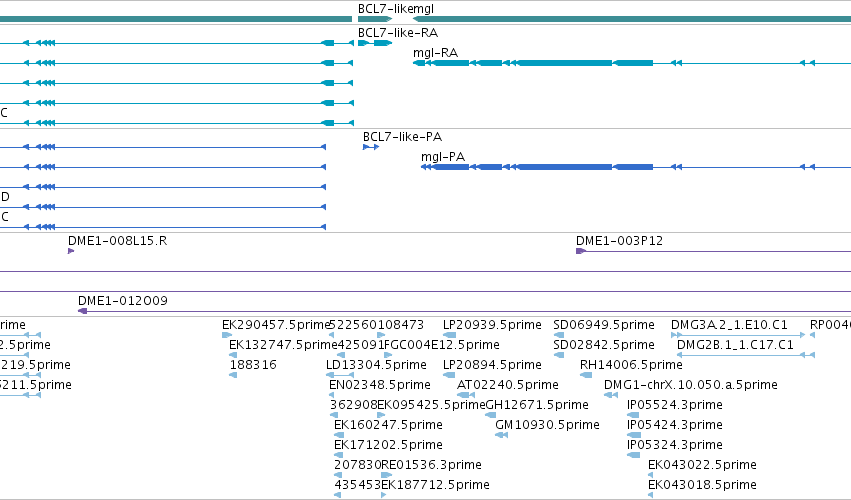Click the arrow glyph under SD06949.5prime
This screenshot has height=500, width=851.
559,335
